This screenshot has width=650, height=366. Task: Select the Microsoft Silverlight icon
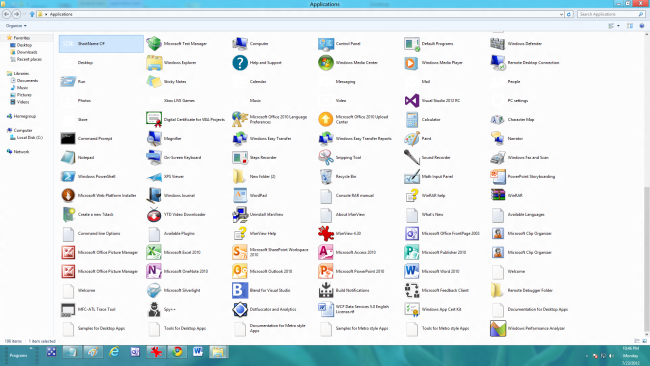point(154,290)
